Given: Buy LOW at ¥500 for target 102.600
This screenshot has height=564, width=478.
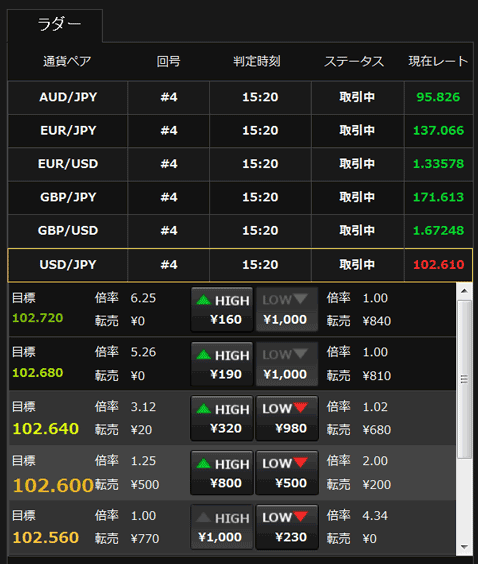Looking at the screenshot, I should [x=287, y=473].
